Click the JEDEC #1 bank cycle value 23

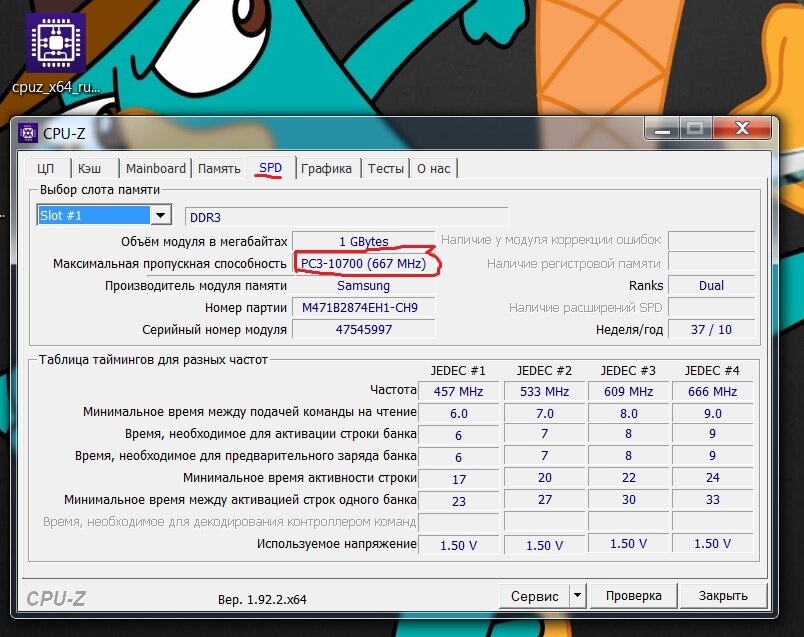click(x=458, y=501)
